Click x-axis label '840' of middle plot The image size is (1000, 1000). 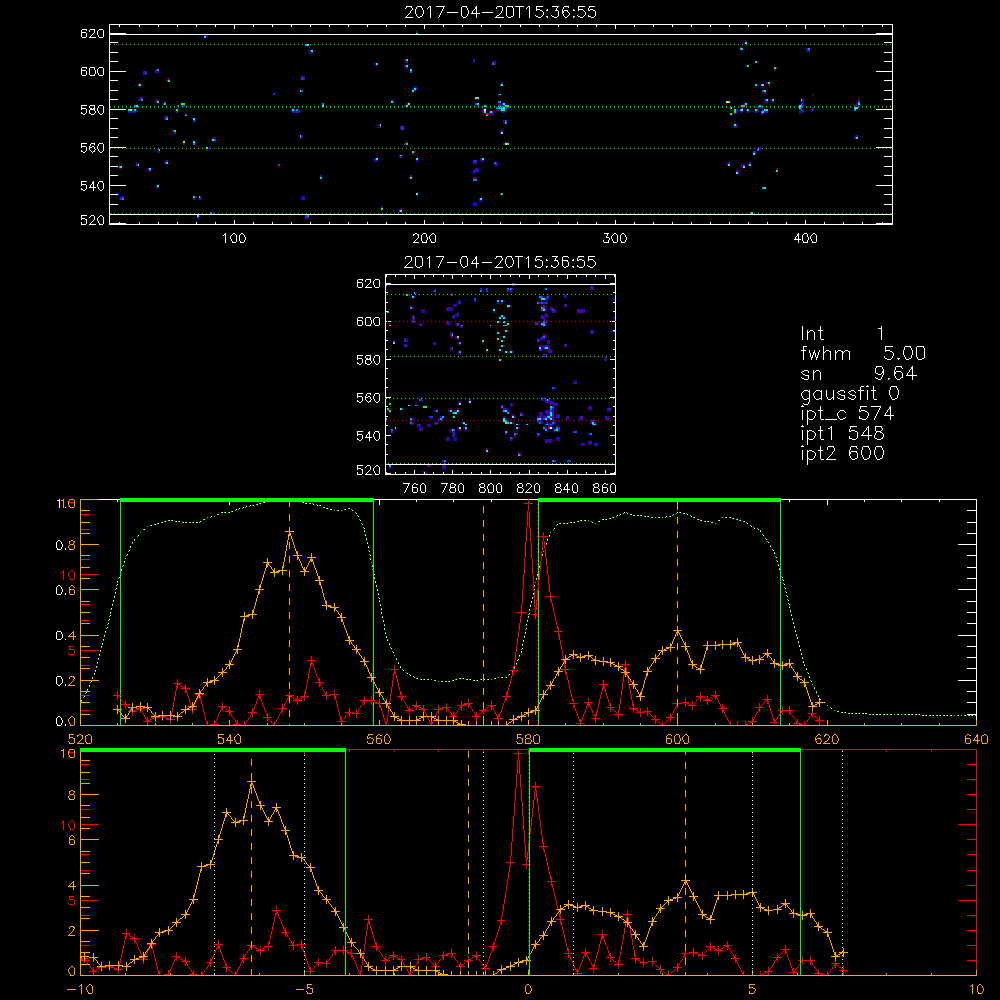pyautogui.click(x=566, y=489)
